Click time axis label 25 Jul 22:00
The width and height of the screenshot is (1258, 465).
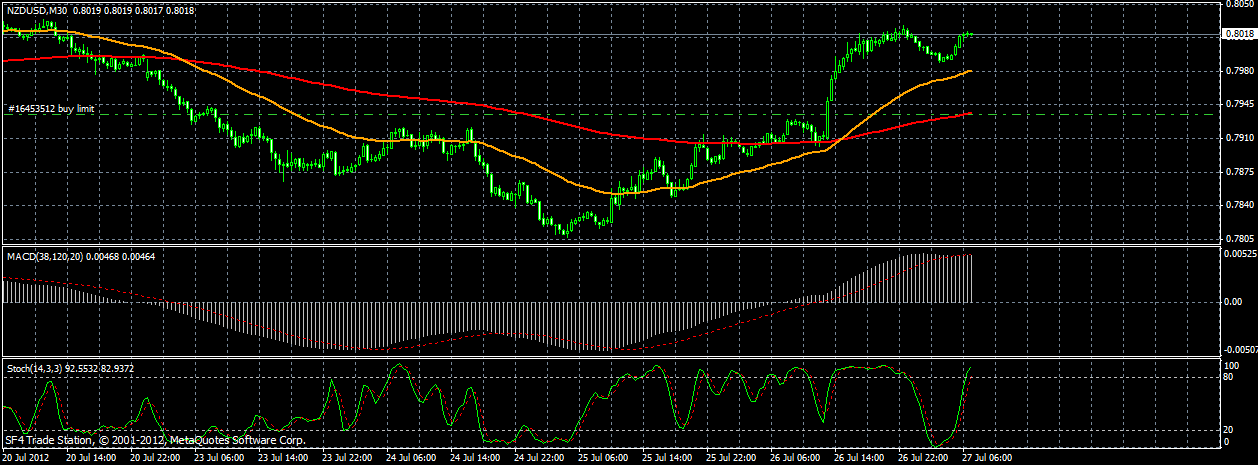730,458
